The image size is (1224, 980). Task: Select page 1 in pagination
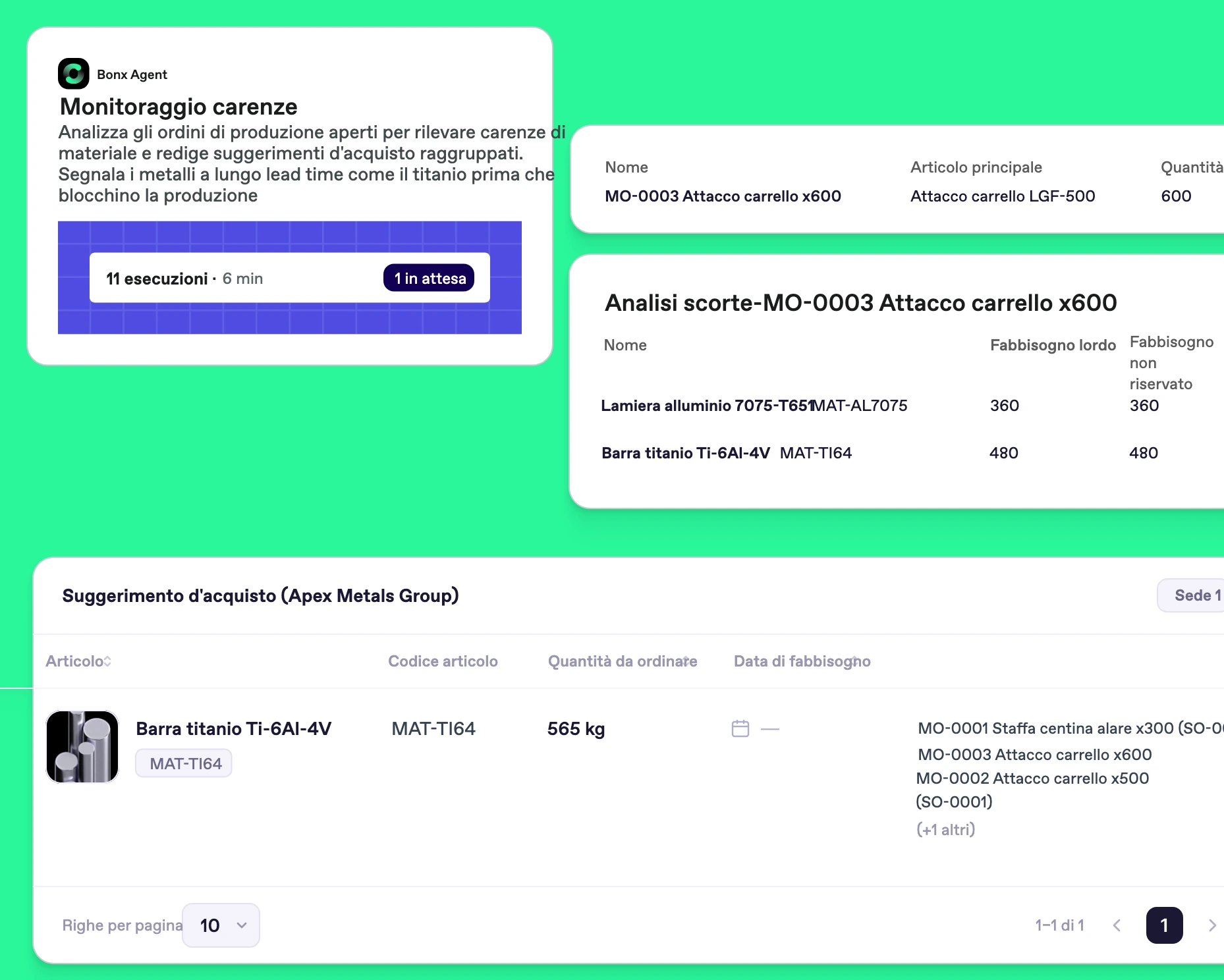(1164, 925)
